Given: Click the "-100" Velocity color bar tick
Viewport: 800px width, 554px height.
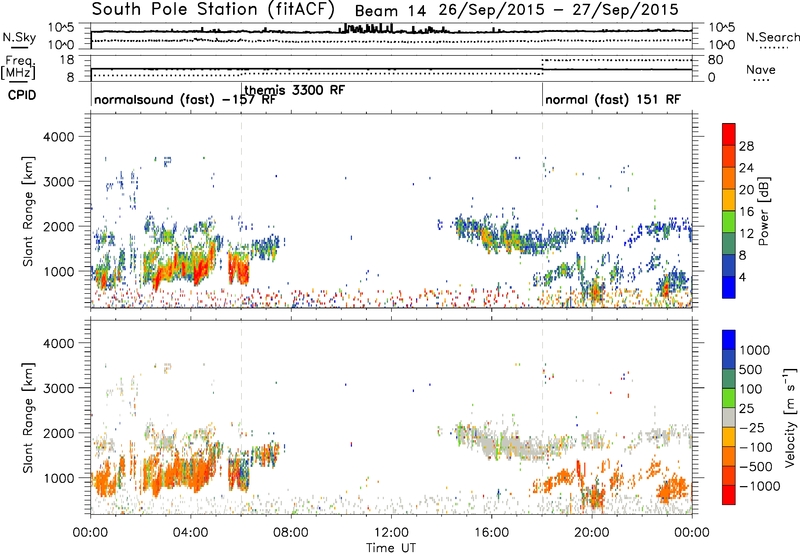Looking at the screenshot, I should point(756,447).
